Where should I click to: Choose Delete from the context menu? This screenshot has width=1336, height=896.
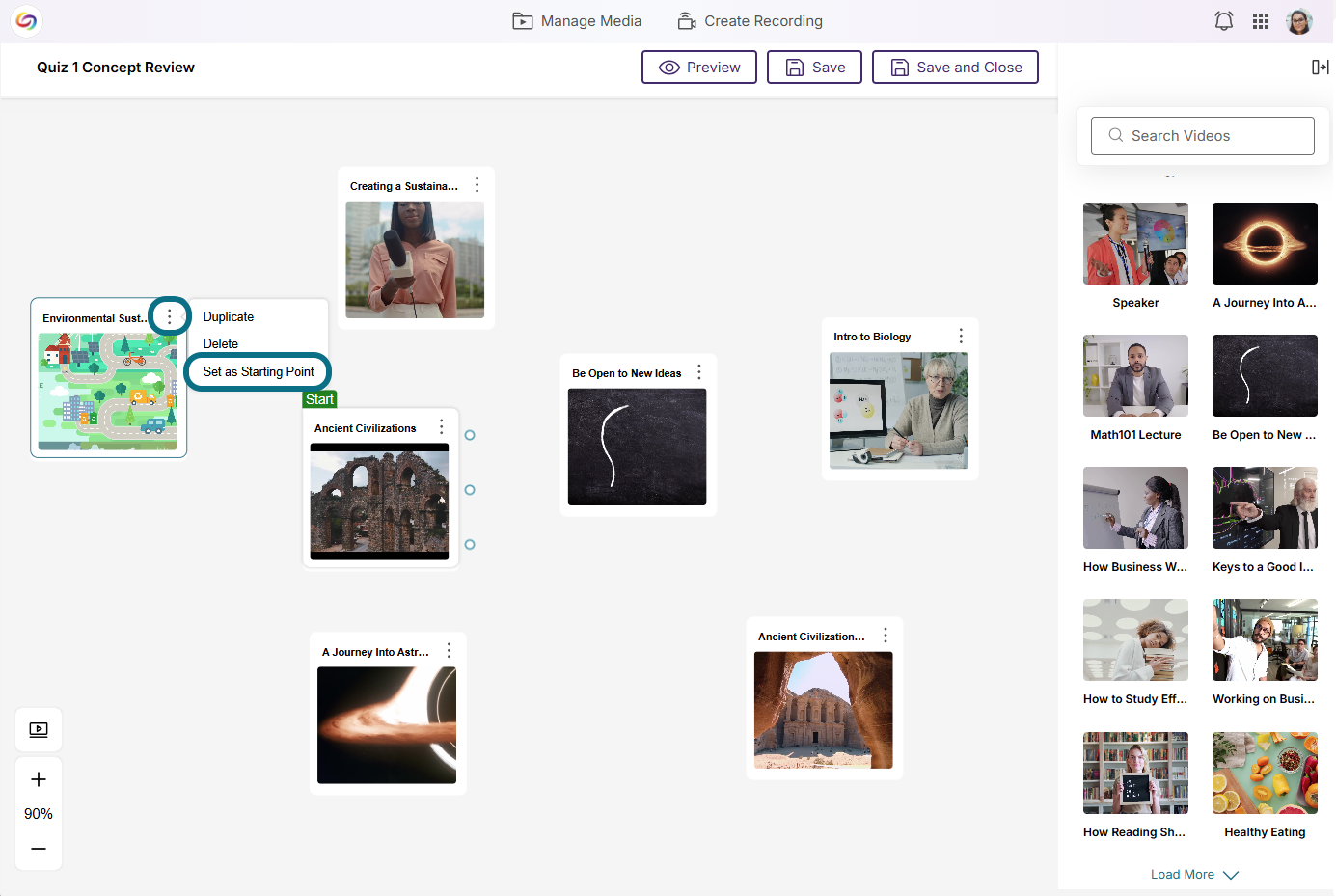click(221, 343)
